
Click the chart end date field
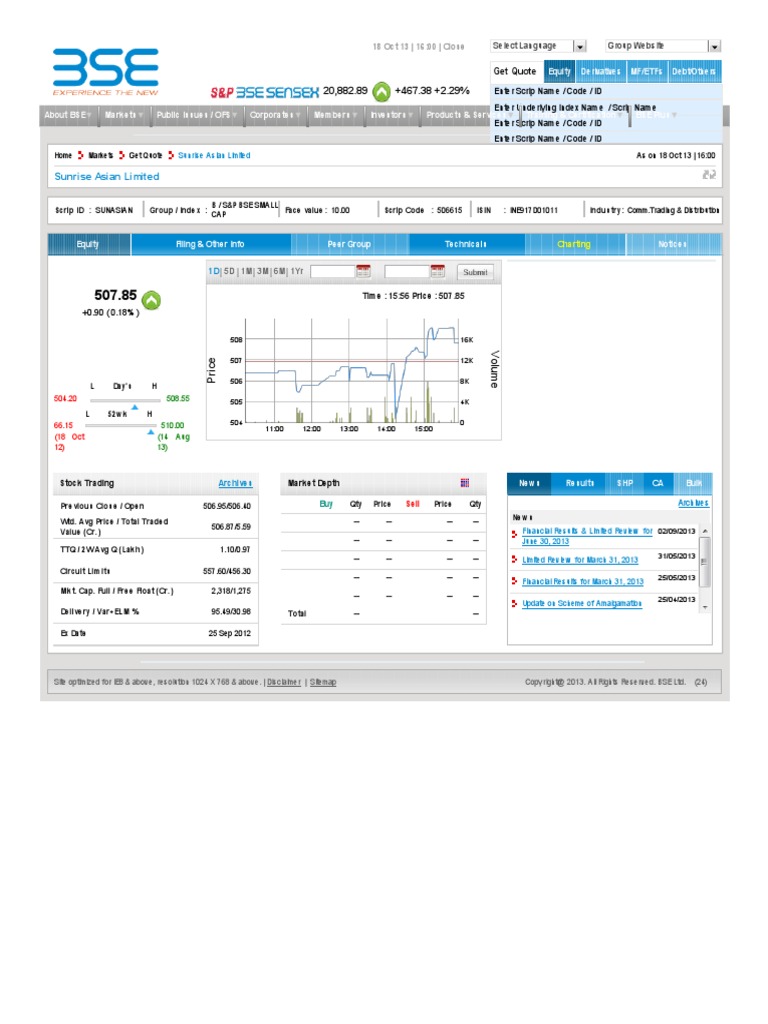[x=407, y=271]
